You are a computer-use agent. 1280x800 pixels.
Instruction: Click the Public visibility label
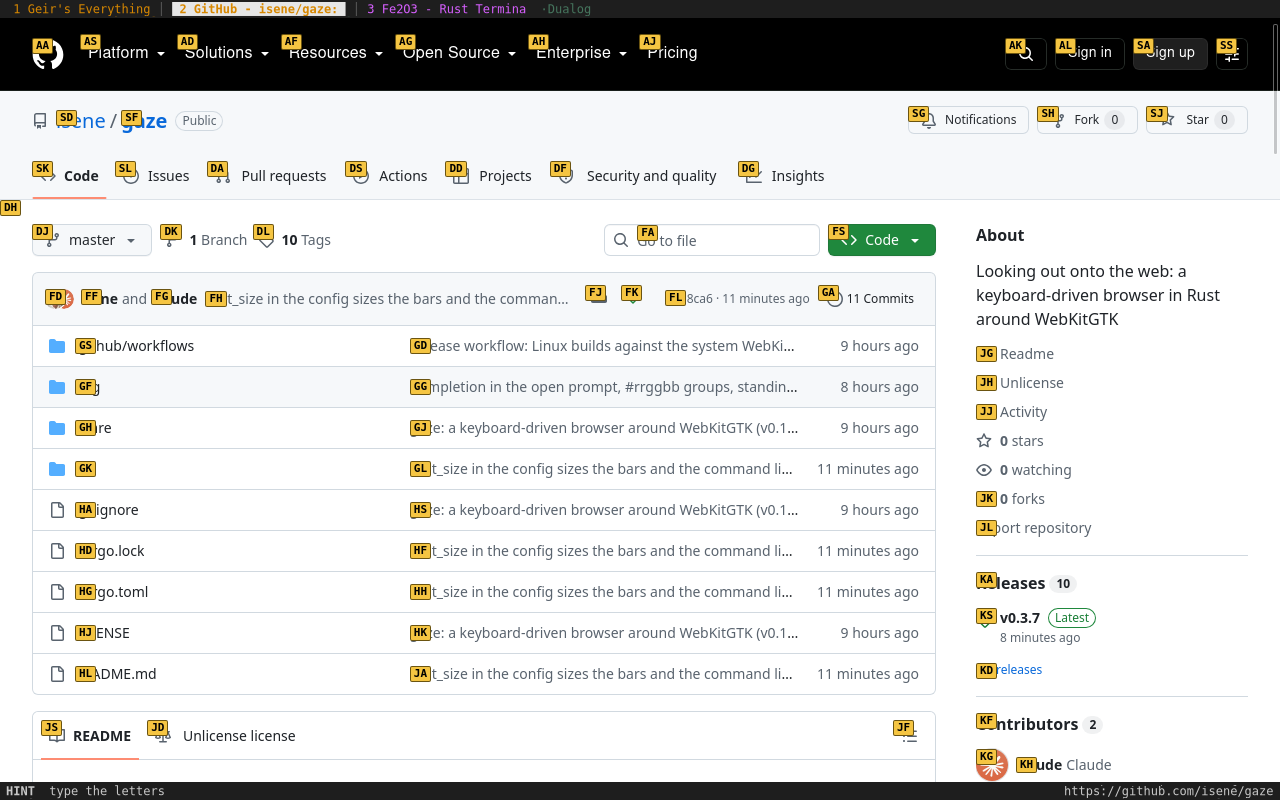[x=199, y=121]
